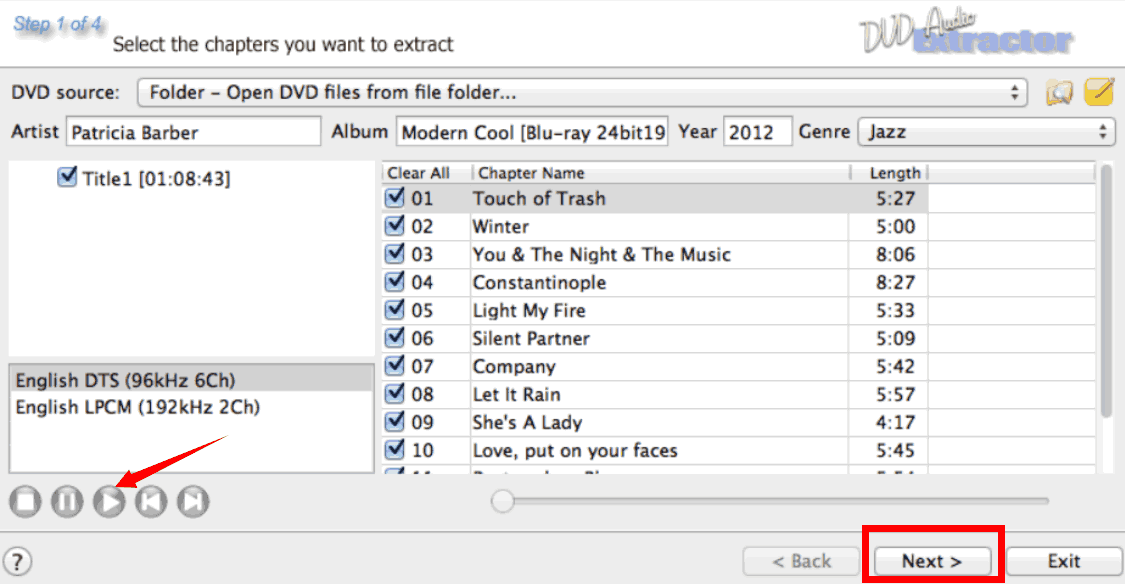Open the DVD folder browse icon

point(1060,93)
